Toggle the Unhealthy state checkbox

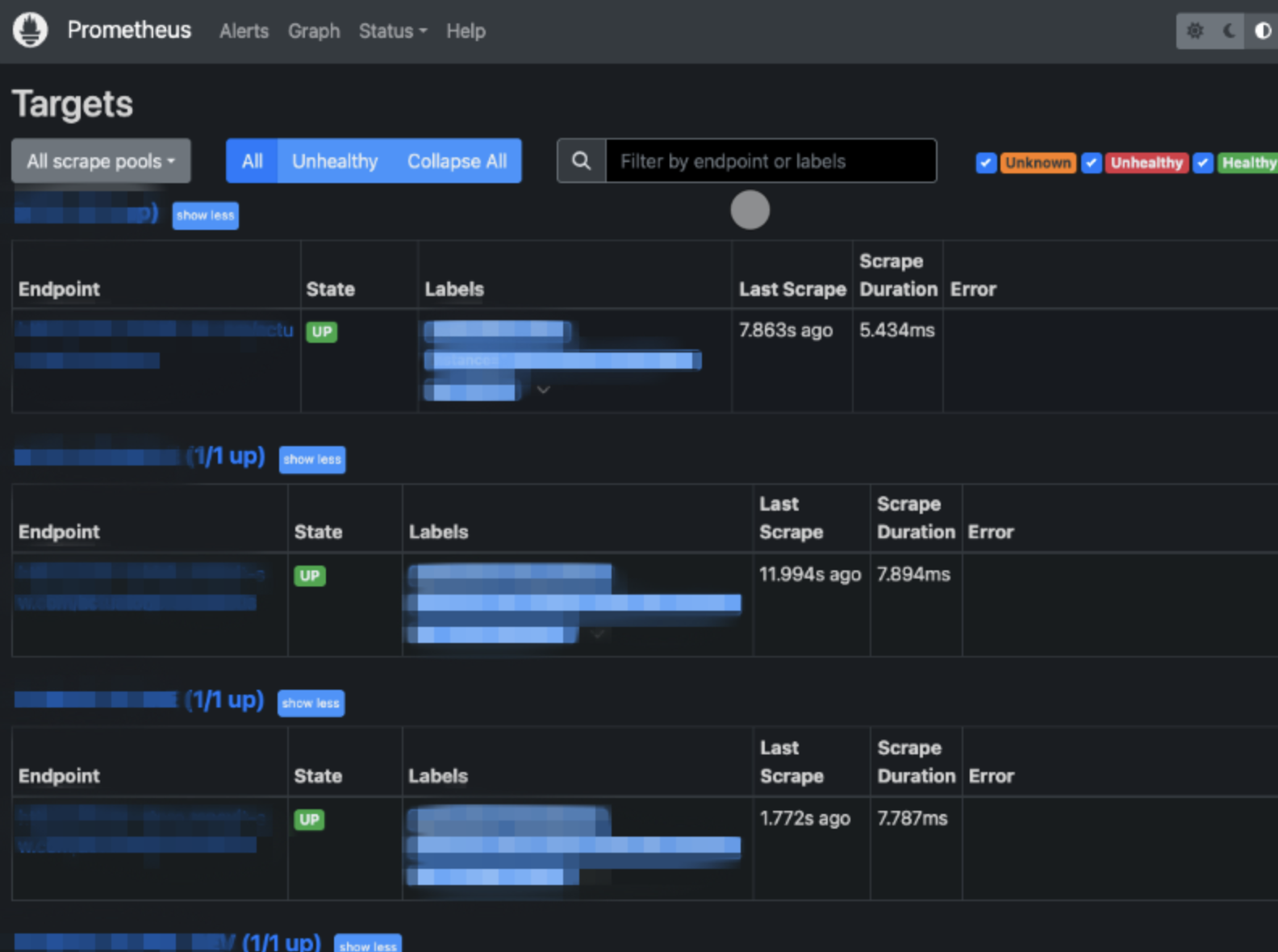[1091, 163]
